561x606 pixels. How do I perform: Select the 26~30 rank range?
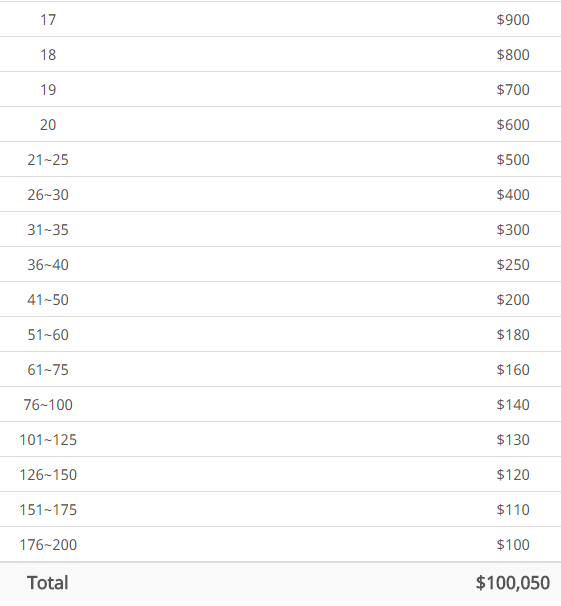pyautogui.click(x=48, y=194)
